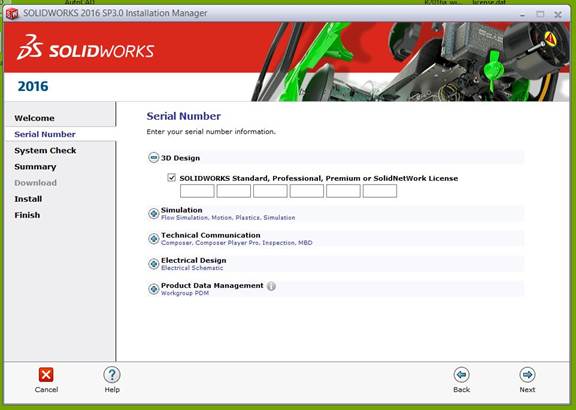Minimize the Installation Manager window
Image resolution: width=576 pixels, height=410 pixels.
[x=522, y=14]
